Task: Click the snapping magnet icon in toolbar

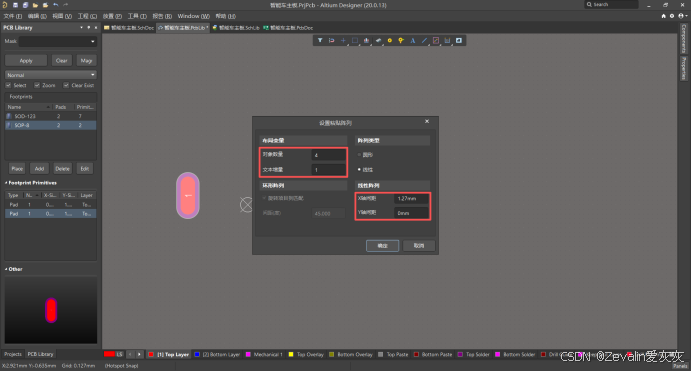Action: coord(332,41)
